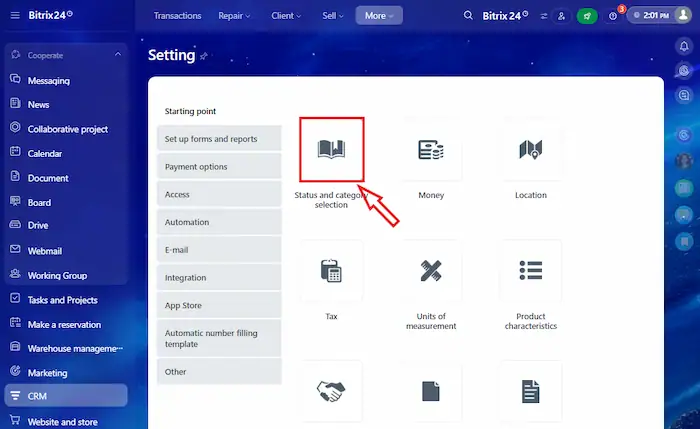Open Units of measurement ruler icon
The width and height of the screenshot is (700, 429).
pos(431,271)
